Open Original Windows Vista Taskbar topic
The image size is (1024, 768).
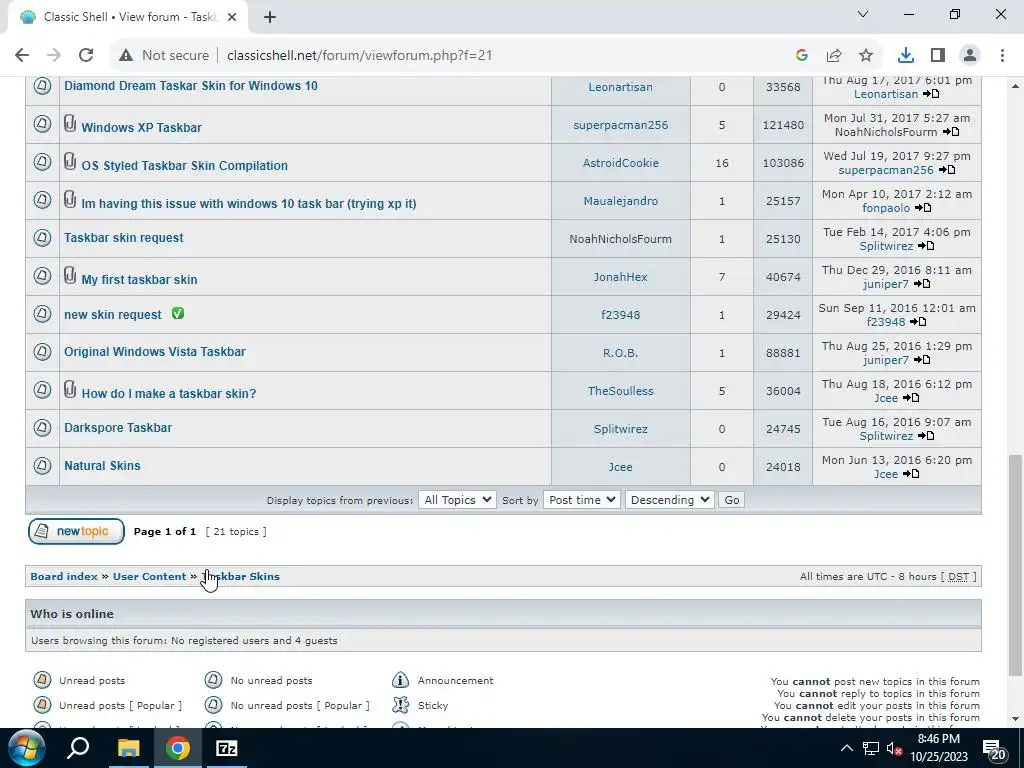(155, 351)
